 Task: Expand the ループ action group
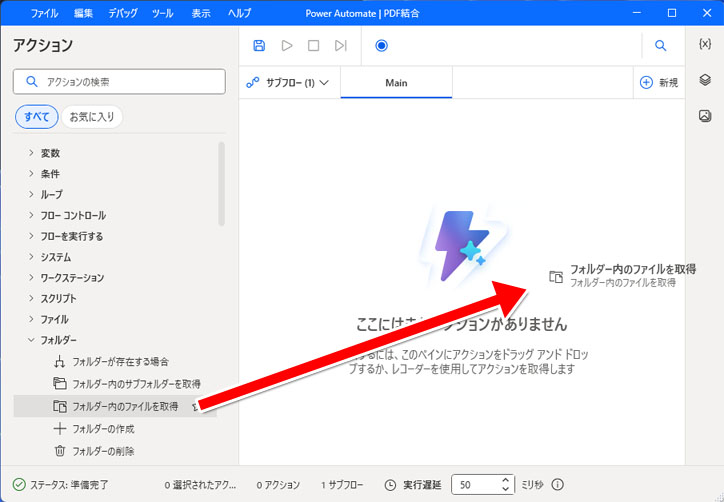coord(51,194)
